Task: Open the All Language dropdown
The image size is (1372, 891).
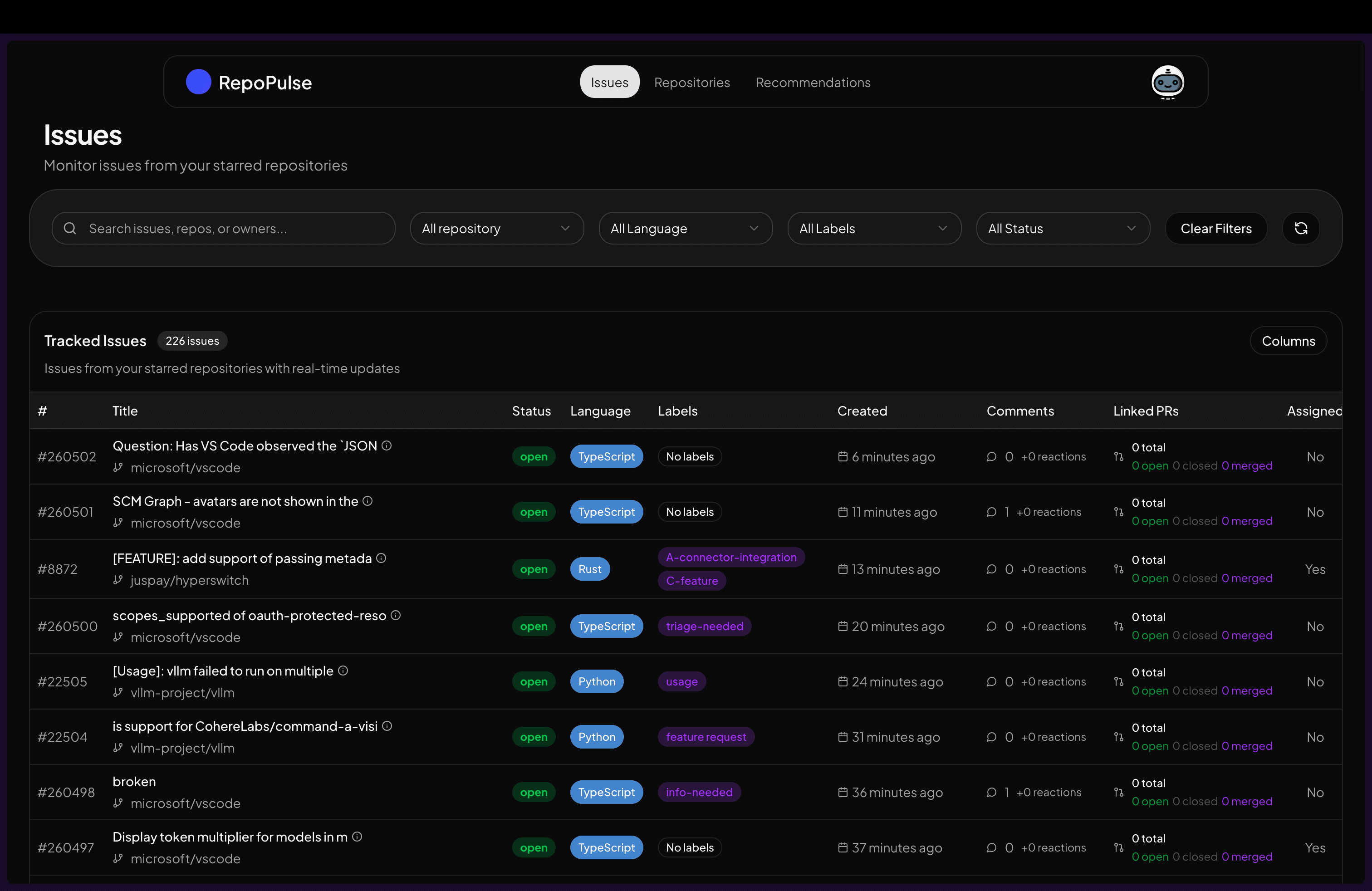Action: [686, 228]
